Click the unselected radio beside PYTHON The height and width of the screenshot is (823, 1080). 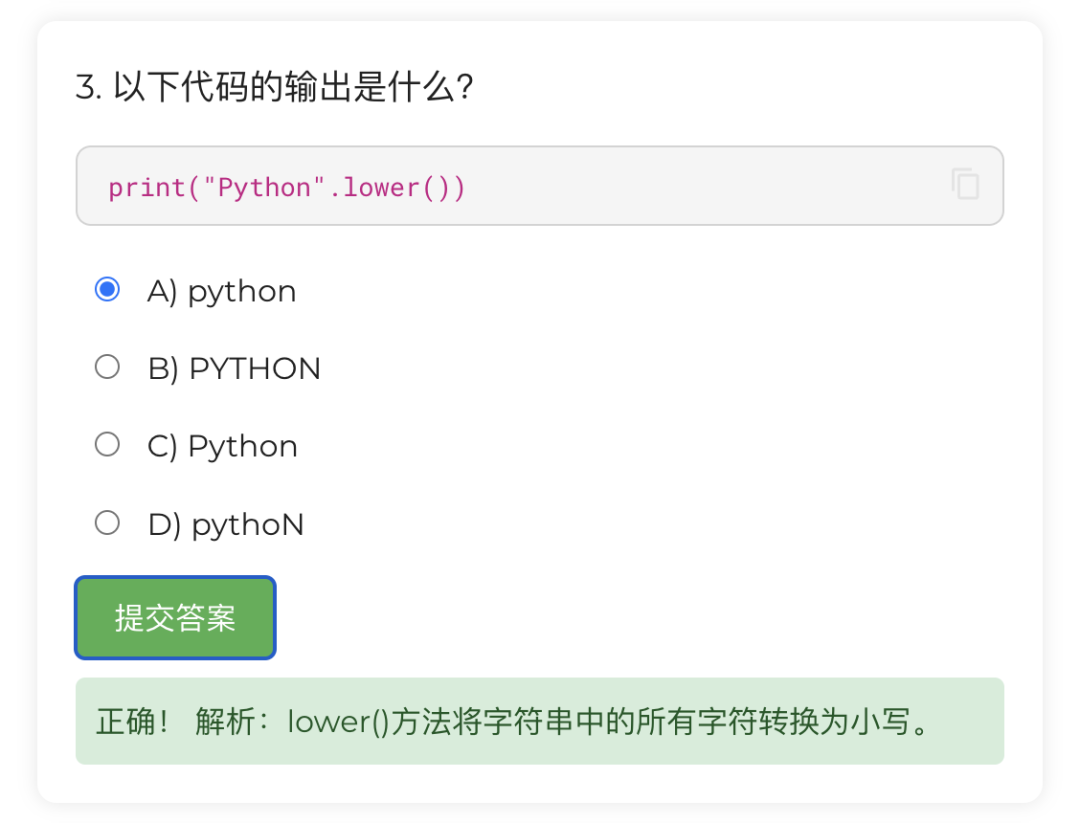107,366
